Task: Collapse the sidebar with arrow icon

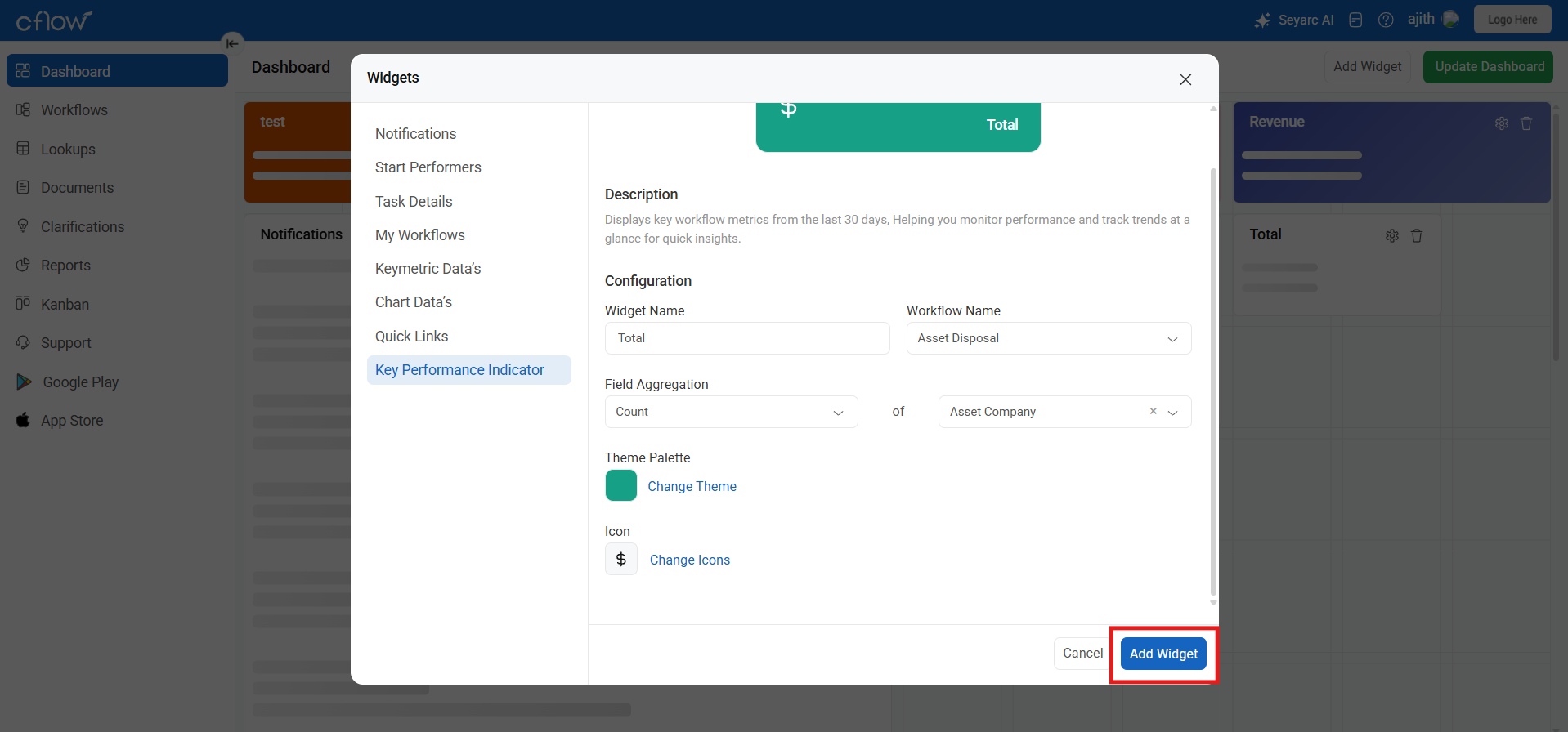Action: coord(232,43)
